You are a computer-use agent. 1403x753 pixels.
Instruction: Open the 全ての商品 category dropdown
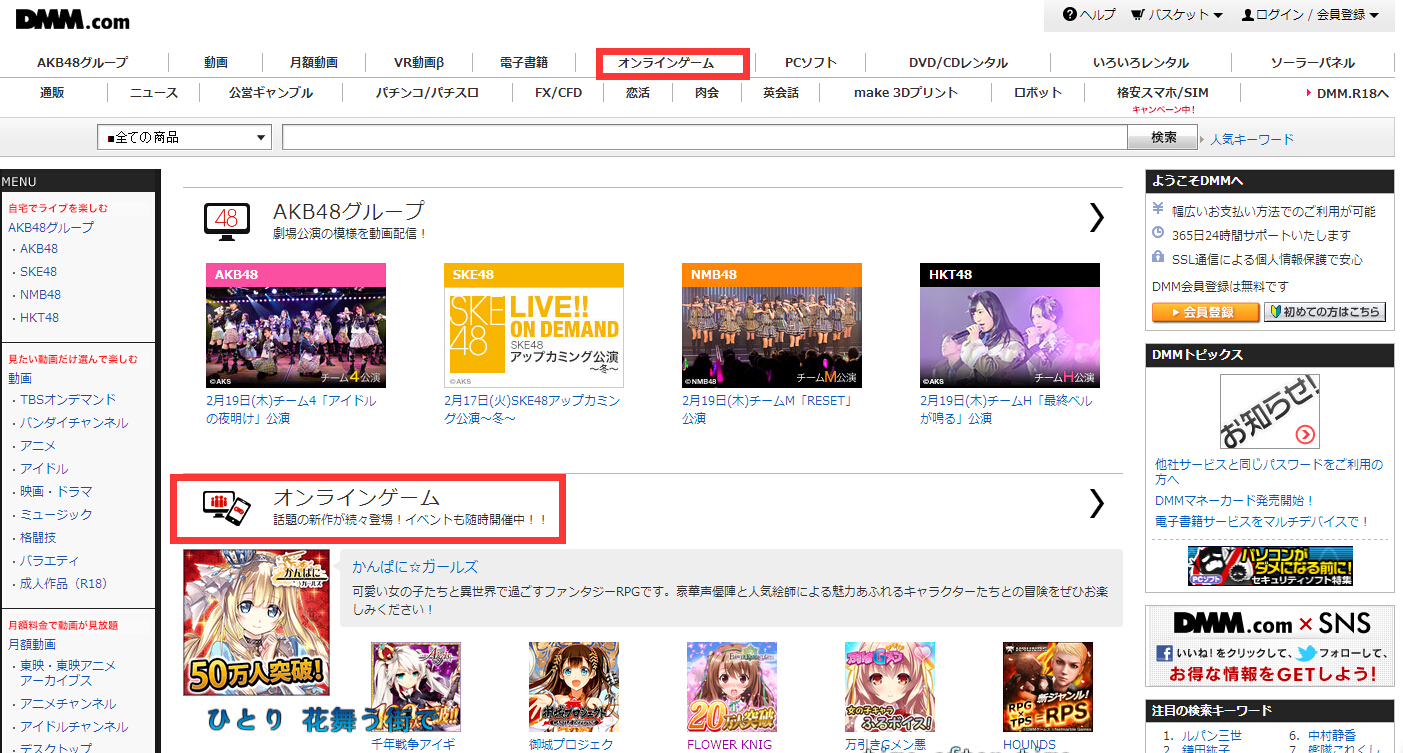coord(184,138)
